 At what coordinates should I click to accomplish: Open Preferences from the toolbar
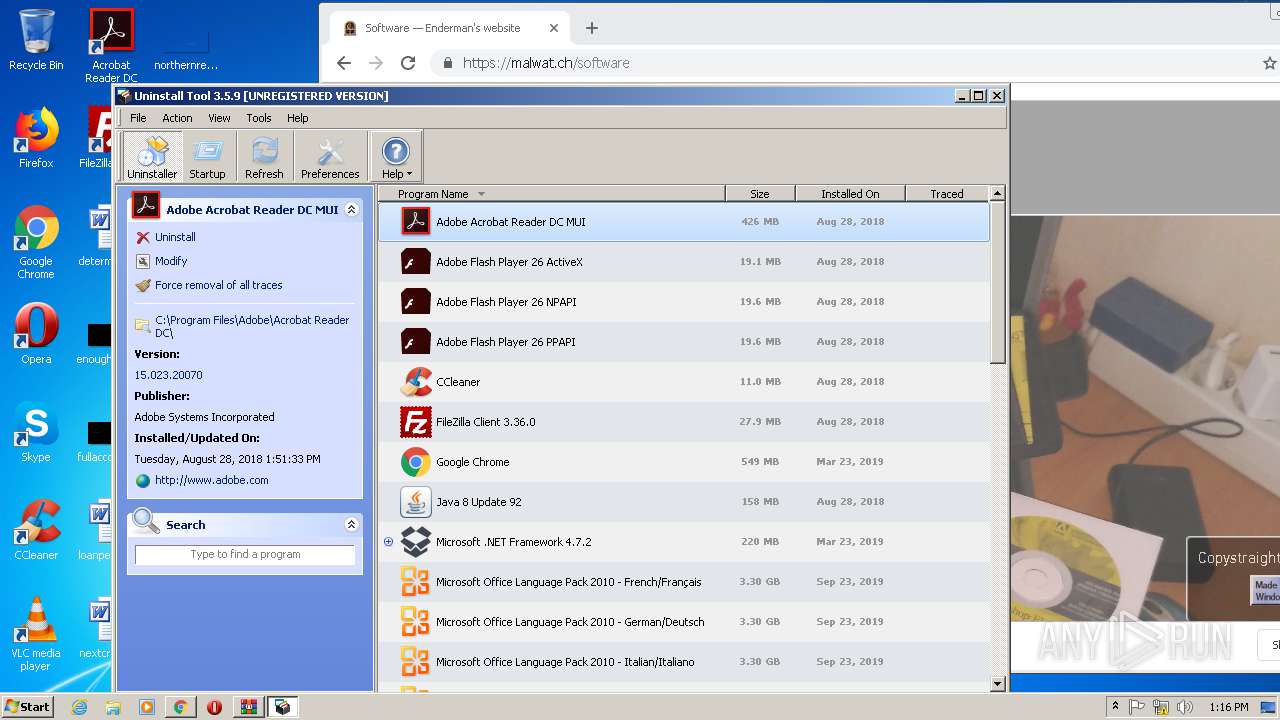coord(330,157)
